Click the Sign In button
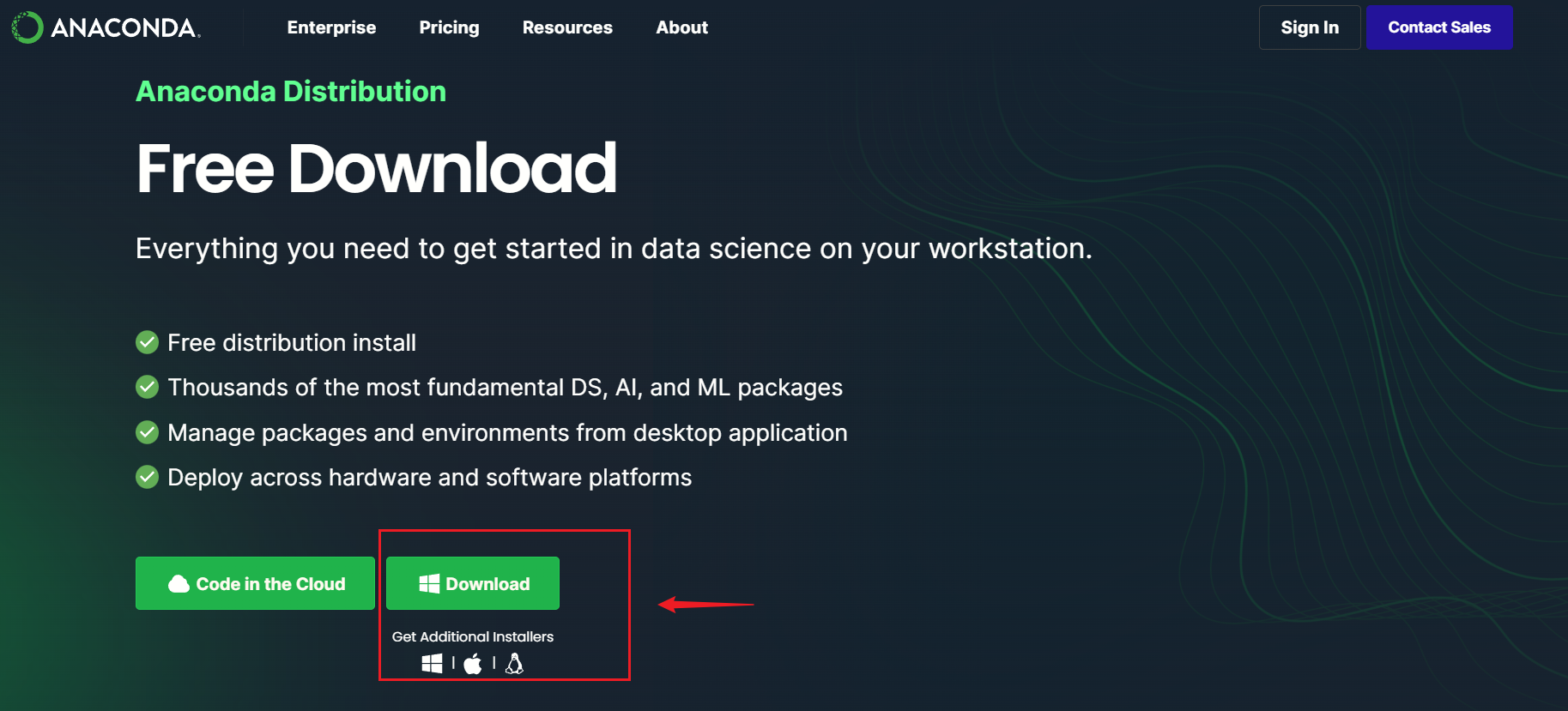The height and width of the screenshot is (711, 1568). (x=1310, y=27)
